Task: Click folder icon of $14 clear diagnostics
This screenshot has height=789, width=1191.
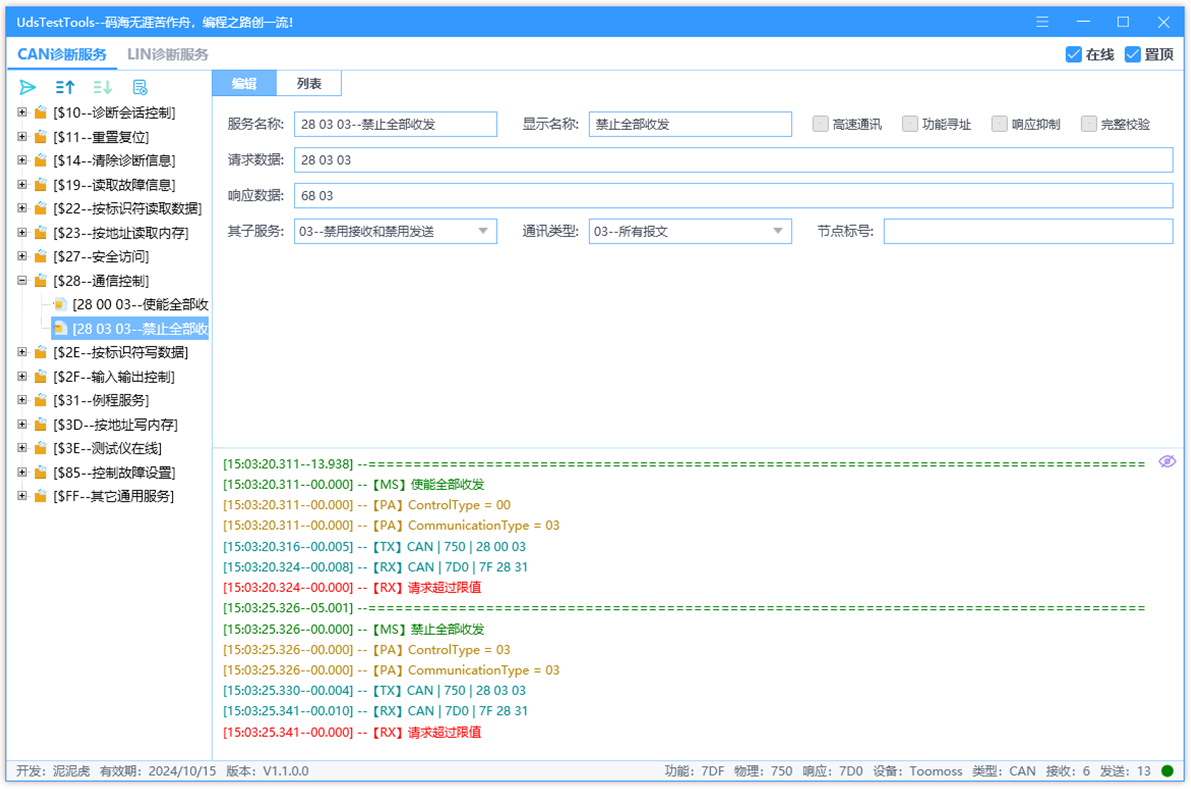Action: pos(41,161)
